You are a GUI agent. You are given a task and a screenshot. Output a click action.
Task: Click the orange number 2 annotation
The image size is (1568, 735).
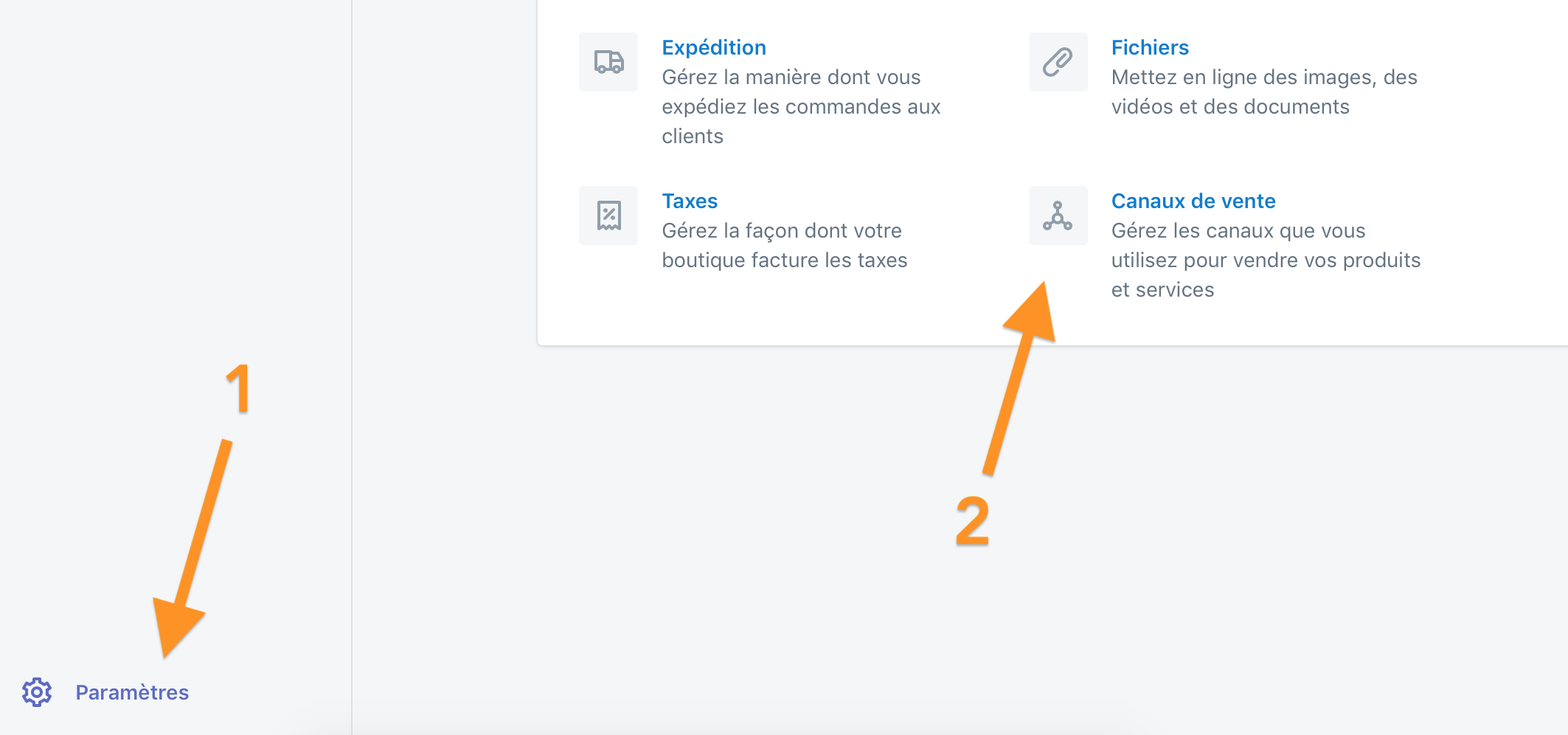tap(972, 521)
